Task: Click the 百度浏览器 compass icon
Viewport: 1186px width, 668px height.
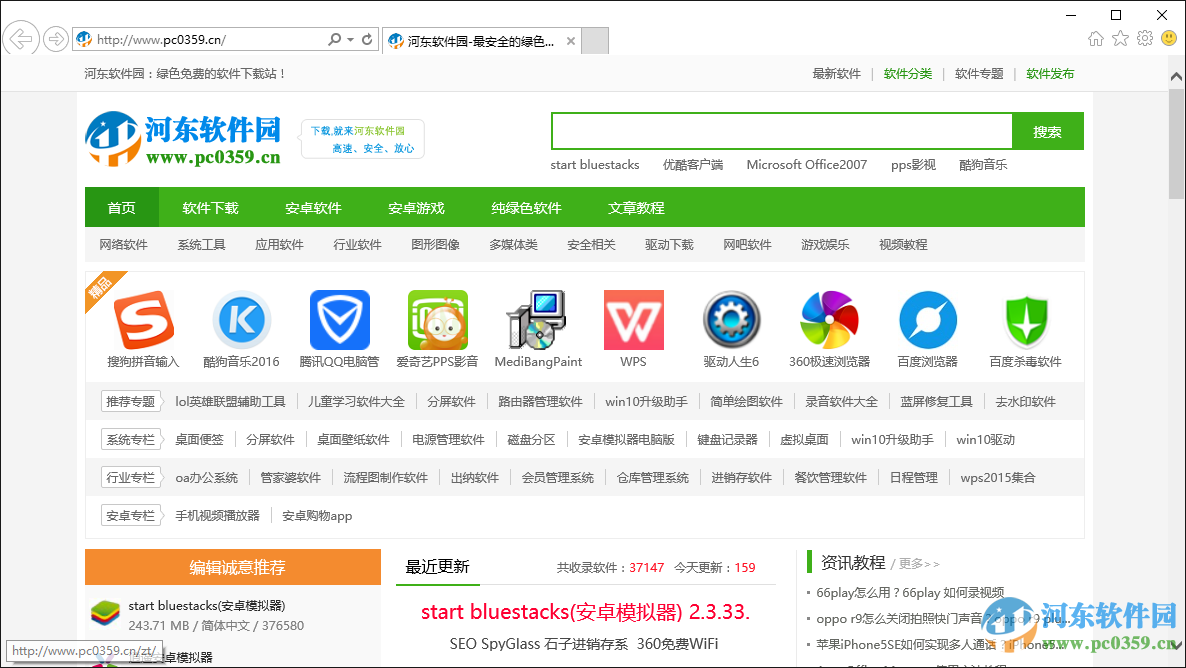Action: click(926, 318)
